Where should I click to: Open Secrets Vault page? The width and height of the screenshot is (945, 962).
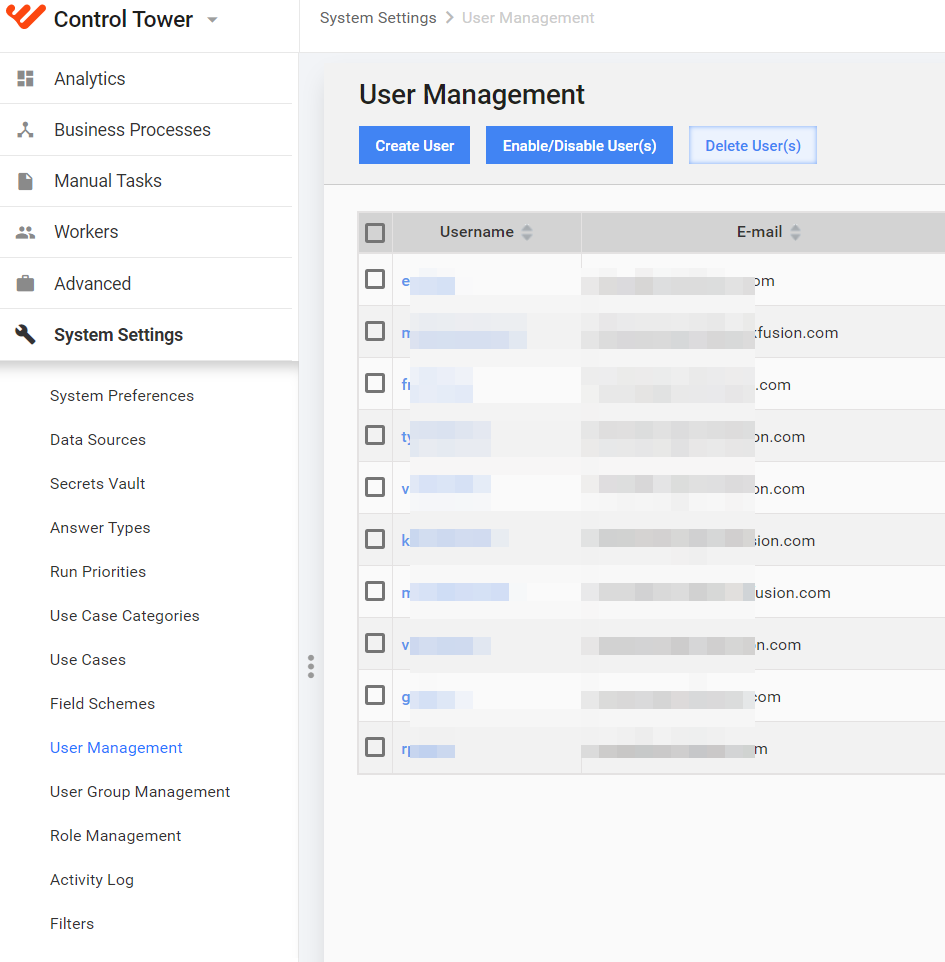click(97, 484)
